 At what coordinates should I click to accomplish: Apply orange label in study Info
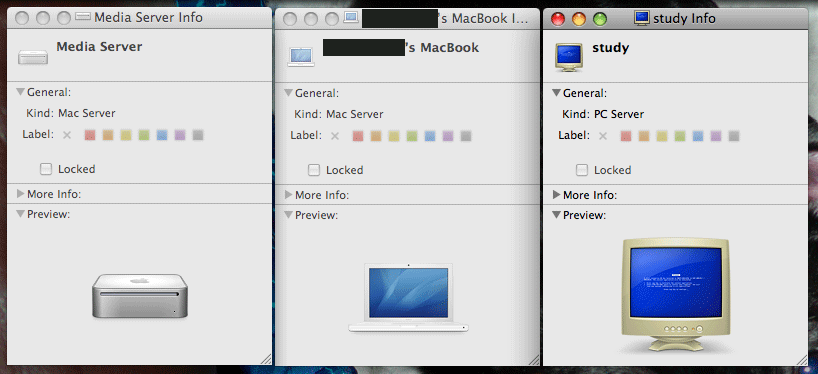click(x=644, y=136)
